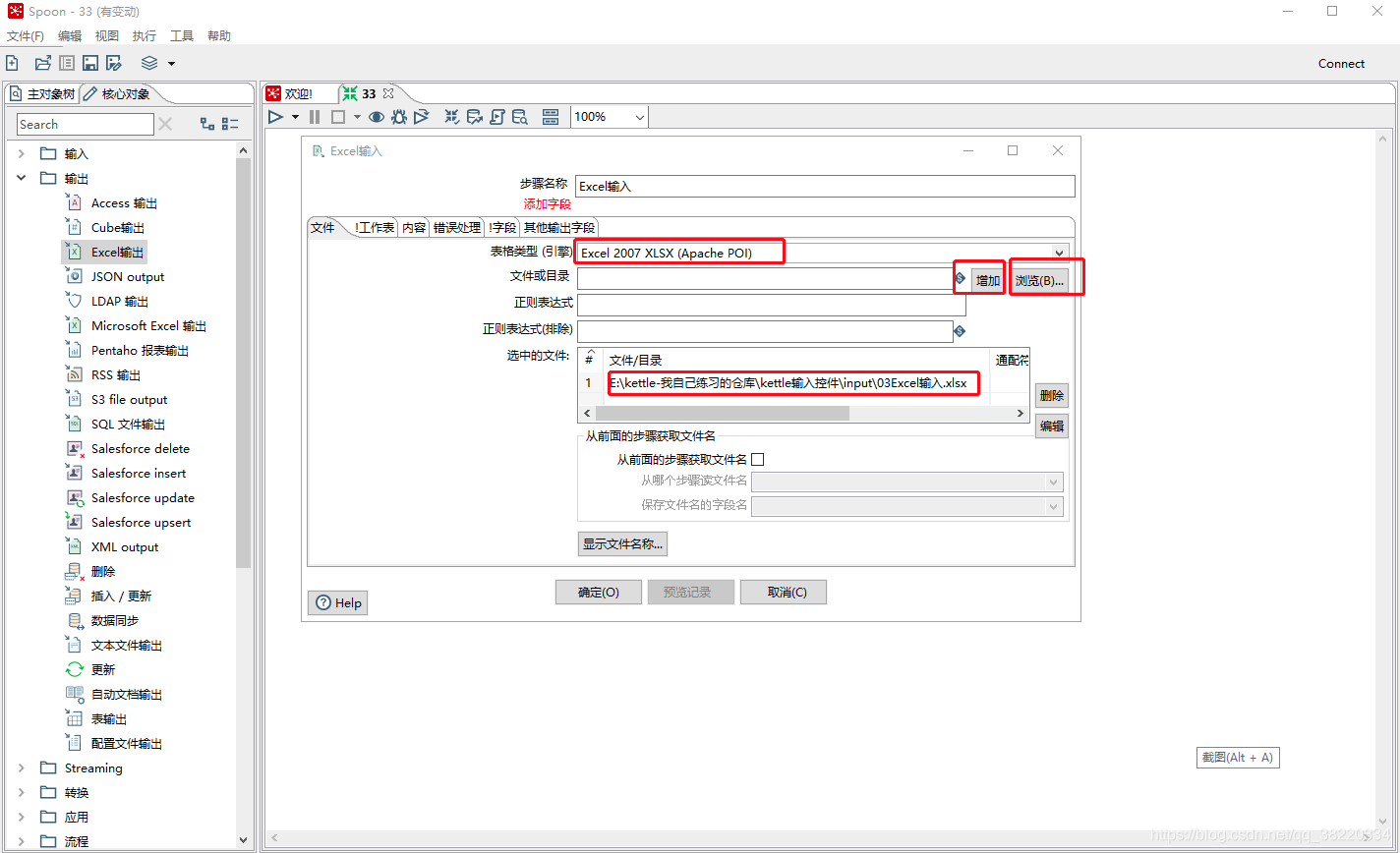The width and height of the screenshot is (1400, 853).
Task: Click the variable icon beside 文件或目录
Action: [x=960, y=279]
